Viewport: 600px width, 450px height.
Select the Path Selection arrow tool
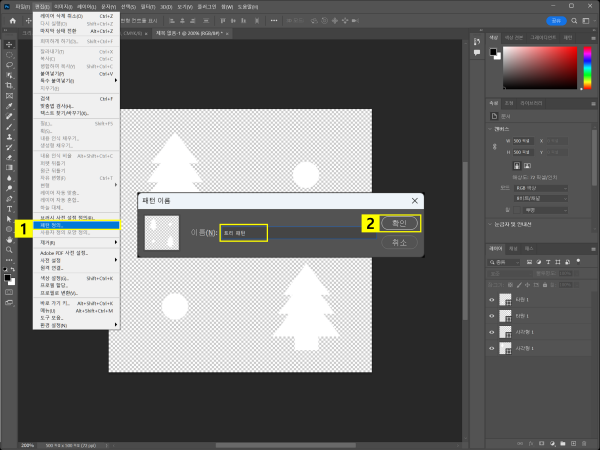(x=9, y=219)
